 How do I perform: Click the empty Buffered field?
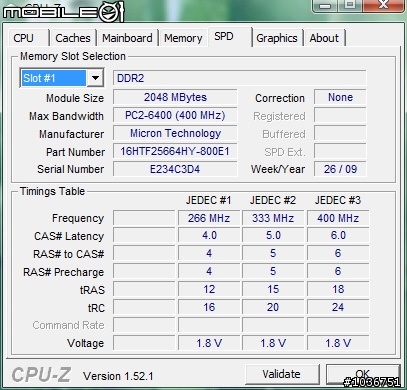[x=340, y=133]
